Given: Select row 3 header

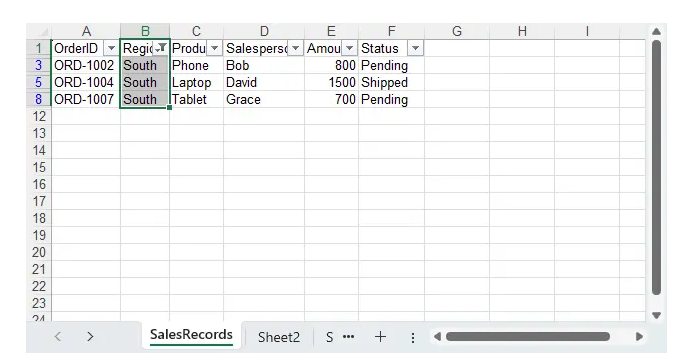Looking at the screenshot, I should coord(38,65).
